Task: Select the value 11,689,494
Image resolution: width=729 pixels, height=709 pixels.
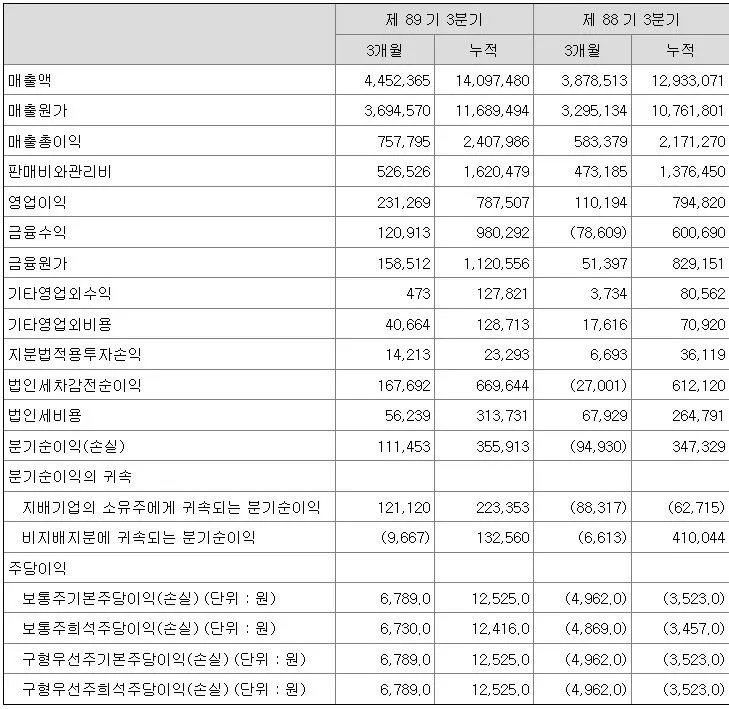Action: (x=492, y=111)
